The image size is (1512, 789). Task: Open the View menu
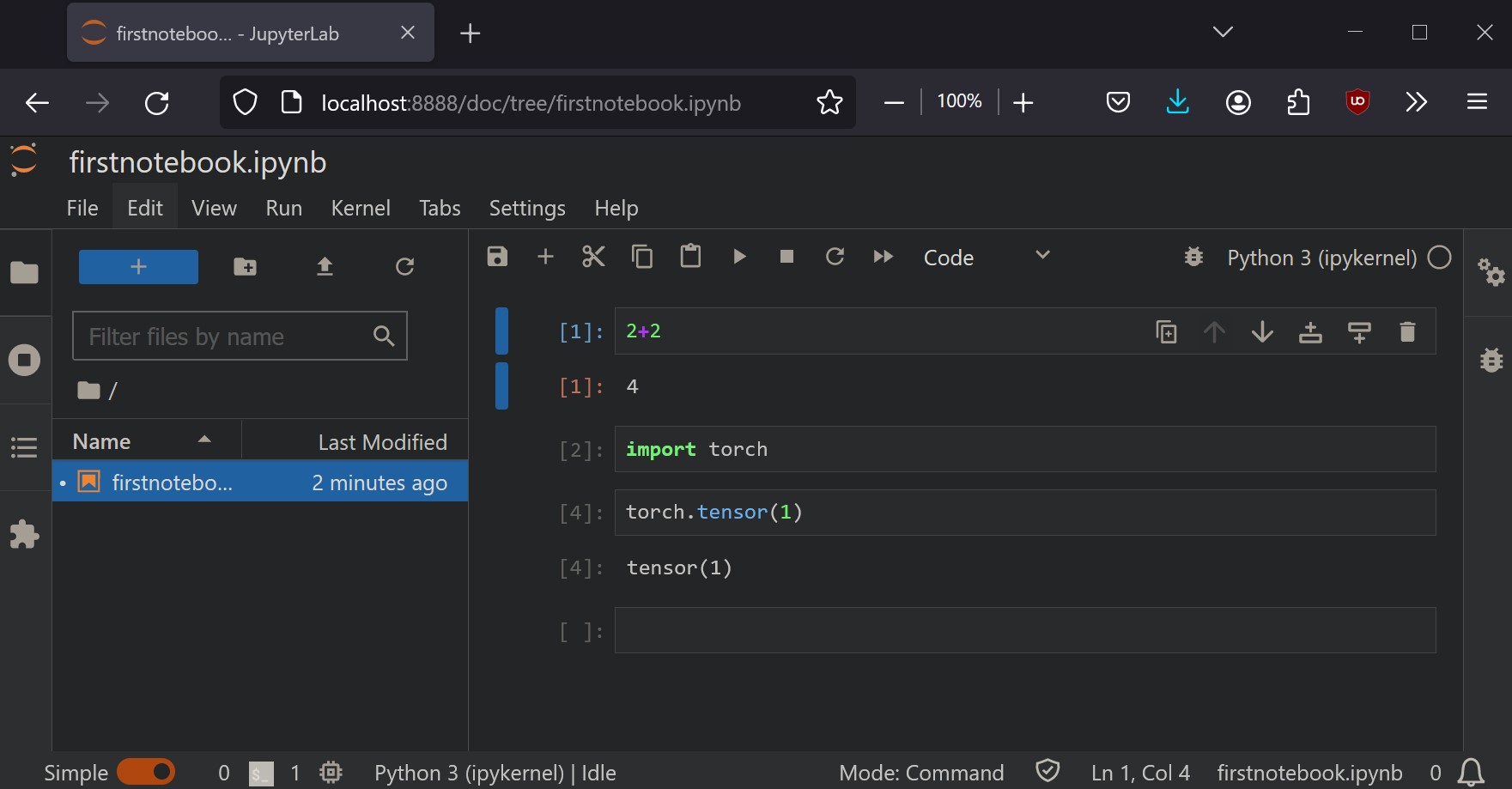(x=214, y=208)
